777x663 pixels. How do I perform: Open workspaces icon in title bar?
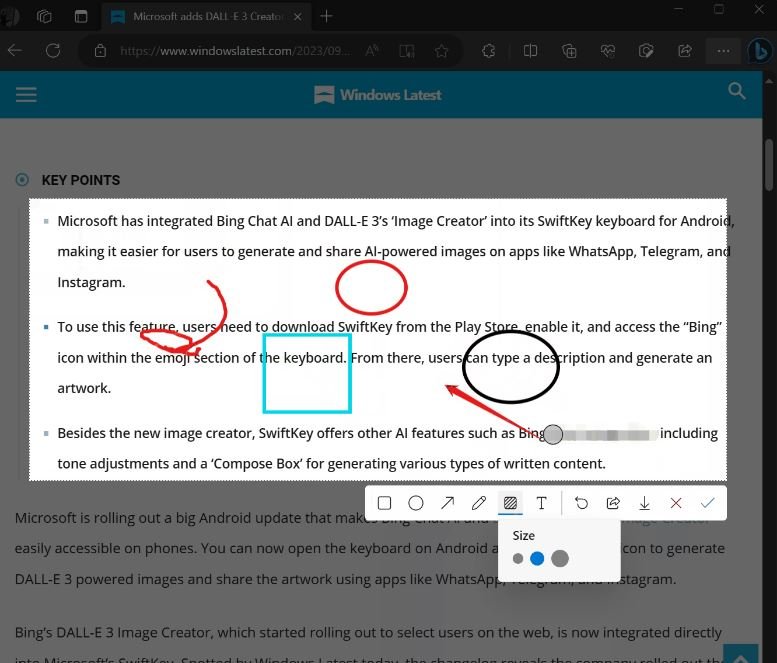point(44,16)
